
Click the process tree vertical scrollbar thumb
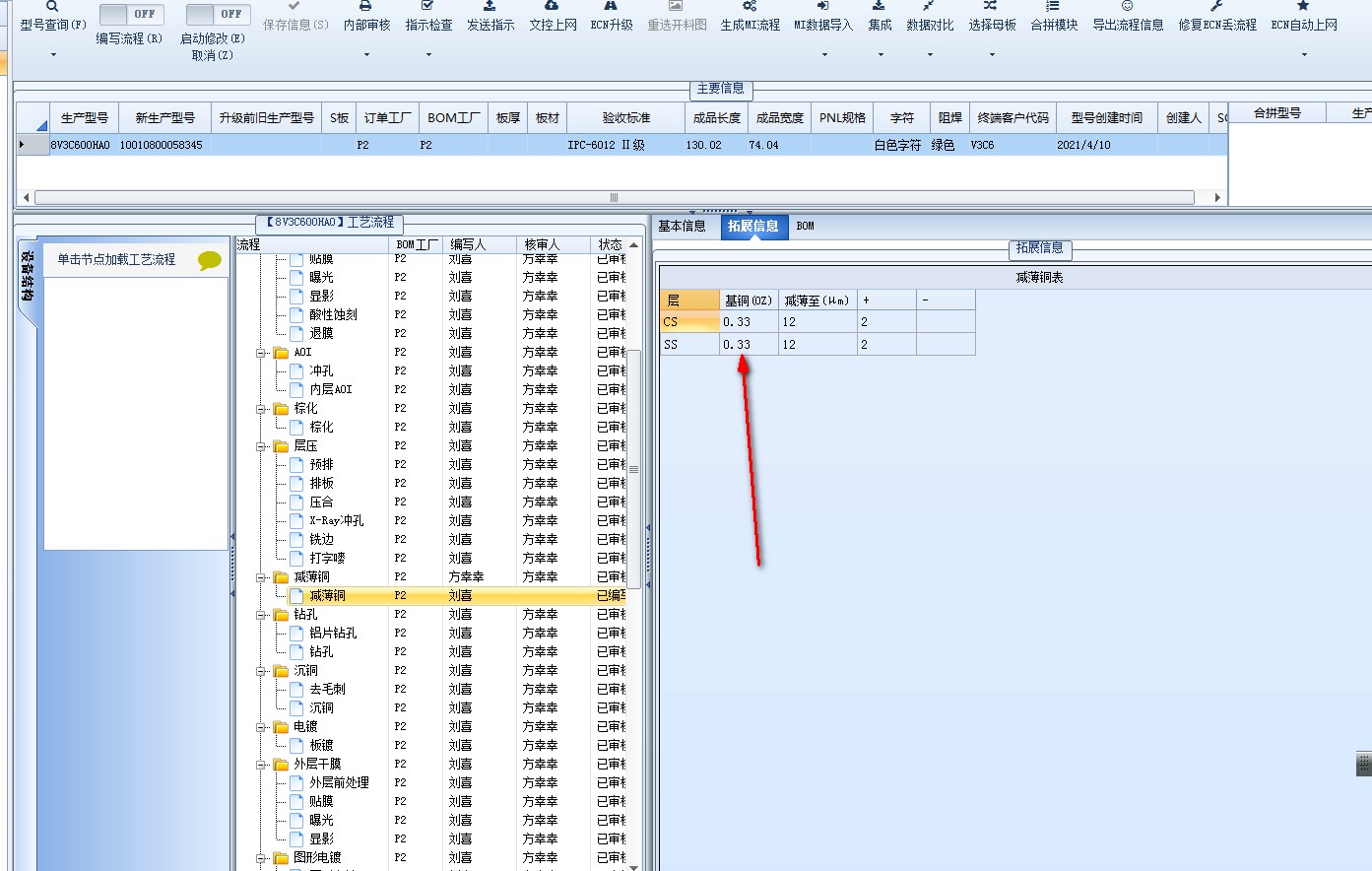634,469
